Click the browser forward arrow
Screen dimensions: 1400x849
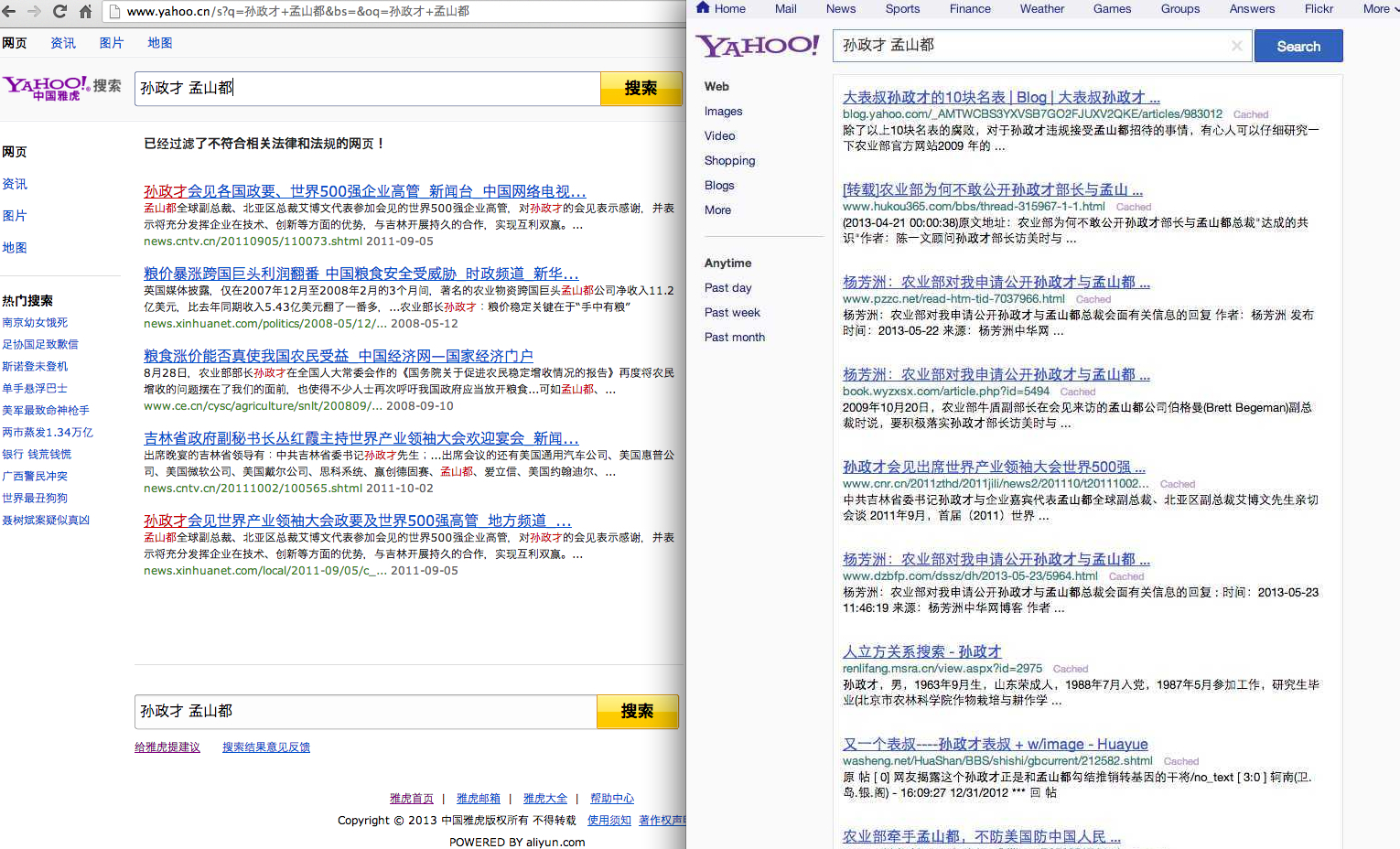tap(35, 11)
